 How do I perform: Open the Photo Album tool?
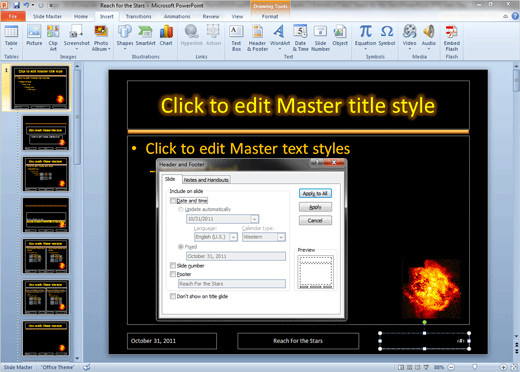101,37
